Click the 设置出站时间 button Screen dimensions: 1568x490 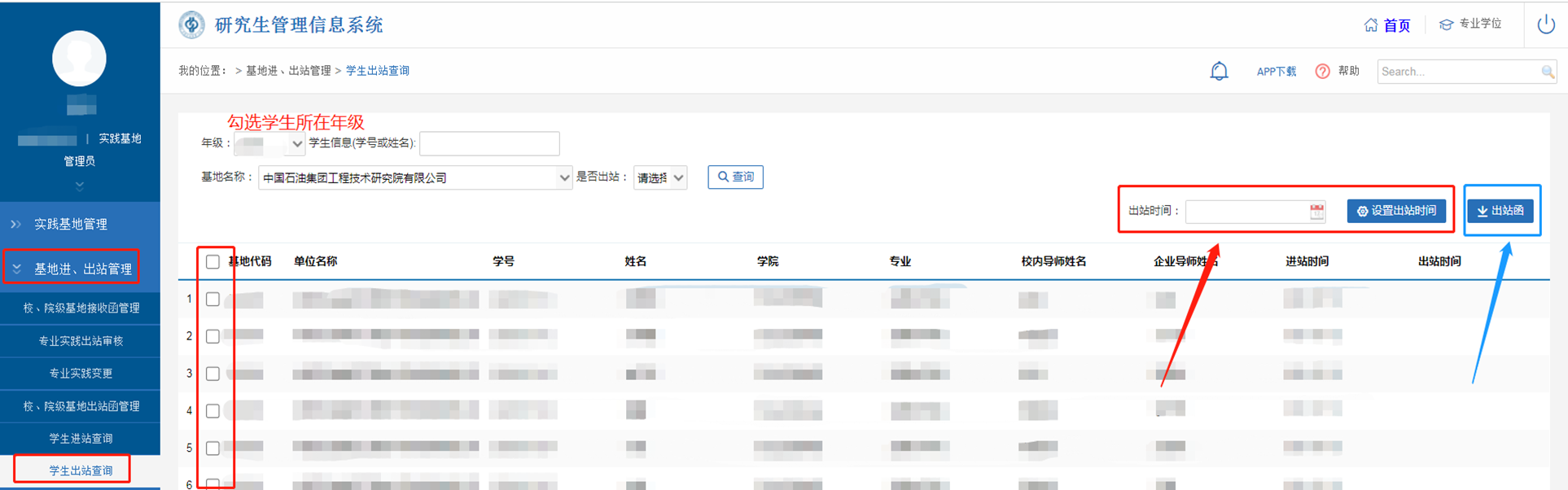click(x=1396, y=211)
